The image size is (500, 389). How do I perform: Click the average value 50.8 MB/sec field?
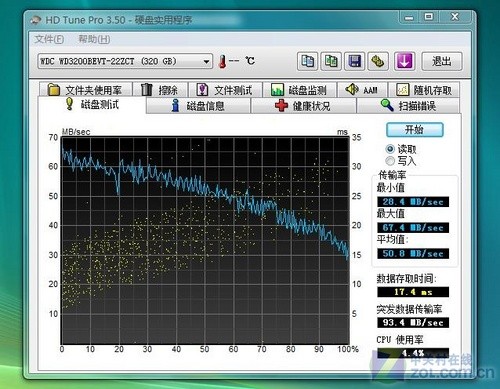point(413,254)
